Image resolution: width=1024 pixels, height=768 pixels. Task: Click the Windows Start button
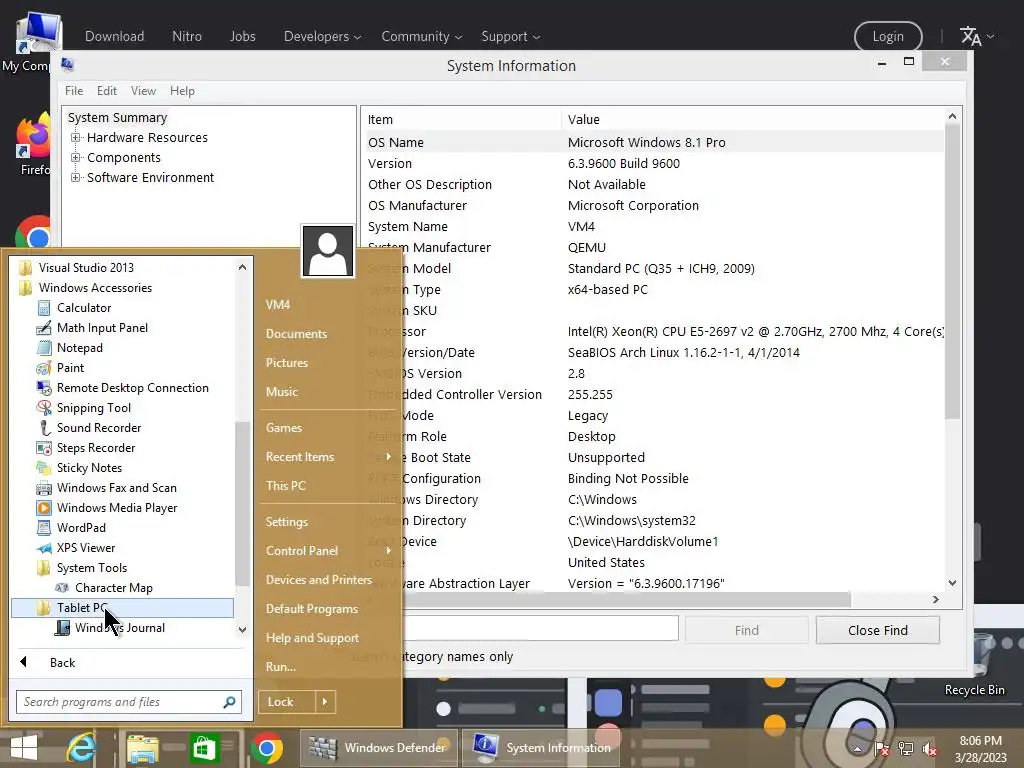[24, 748]
